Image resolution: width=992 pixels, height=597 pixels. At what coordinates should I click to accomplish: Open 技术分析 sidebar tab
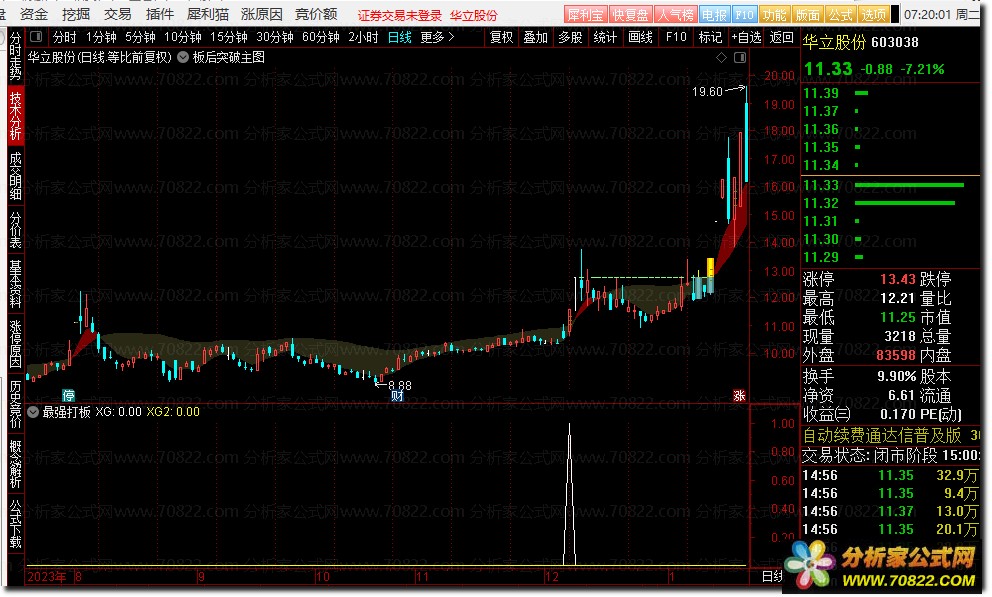click(x=15, y=115)
